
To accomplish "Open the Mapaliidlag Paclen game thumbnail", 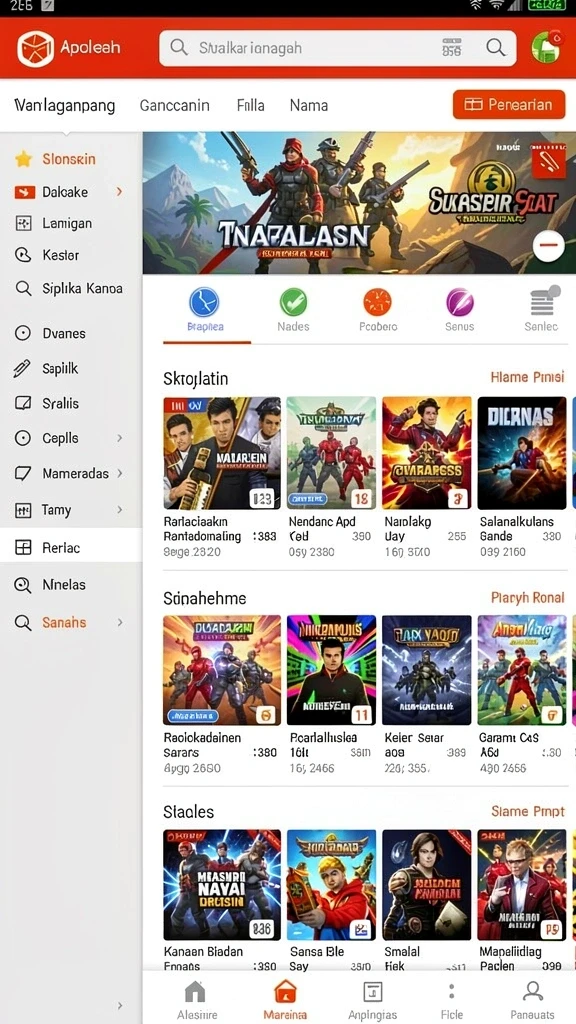I will [x=522, y=885].
